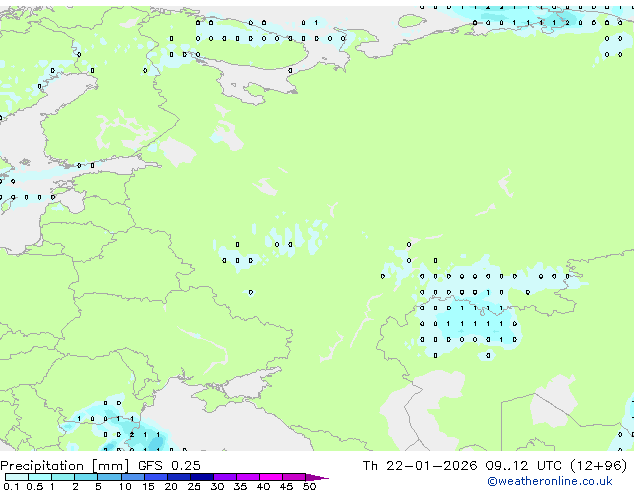Click the legend label '0.1'

(x=11, y=486)
